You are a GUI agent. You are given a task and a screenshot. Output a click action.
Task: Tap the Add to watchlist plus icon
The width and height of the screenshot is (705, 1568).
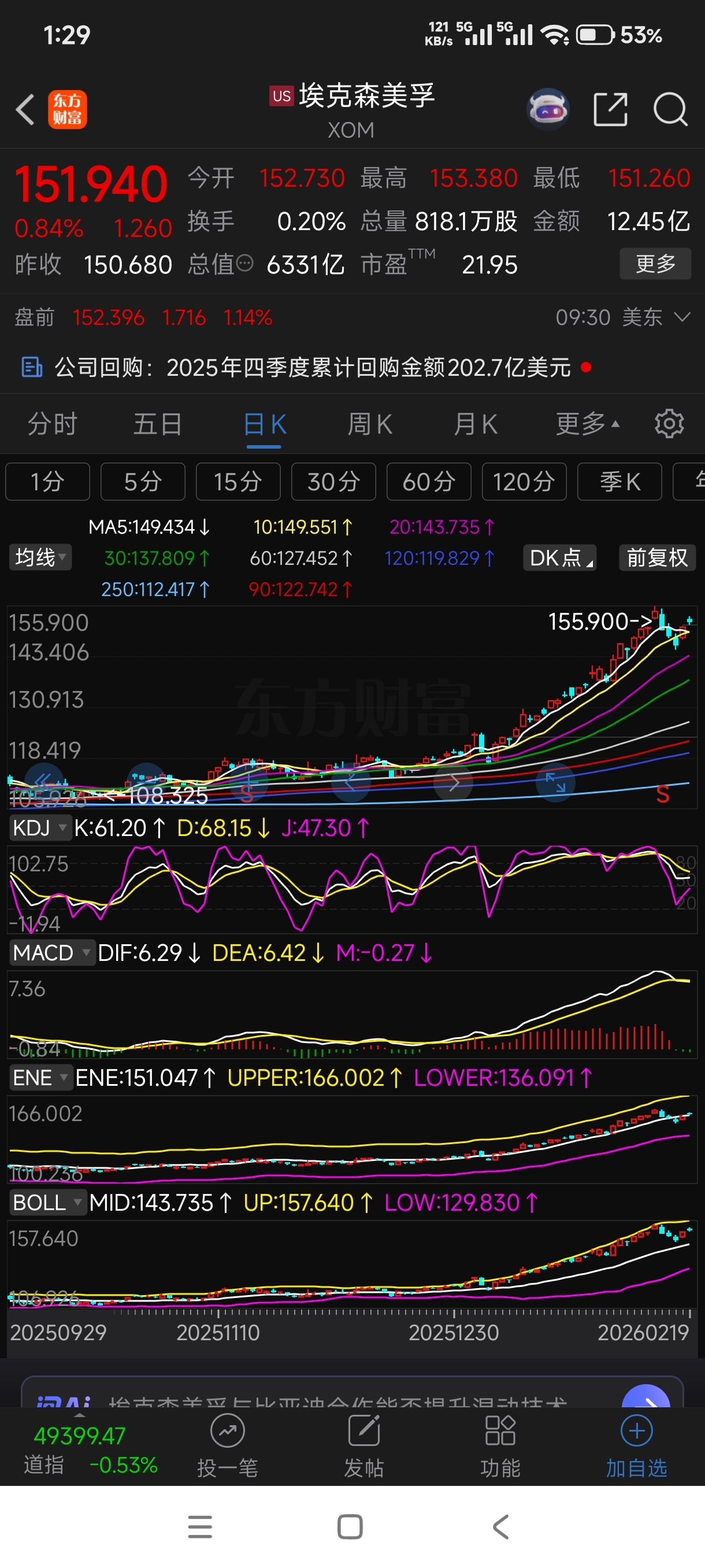coord(636,1430)
